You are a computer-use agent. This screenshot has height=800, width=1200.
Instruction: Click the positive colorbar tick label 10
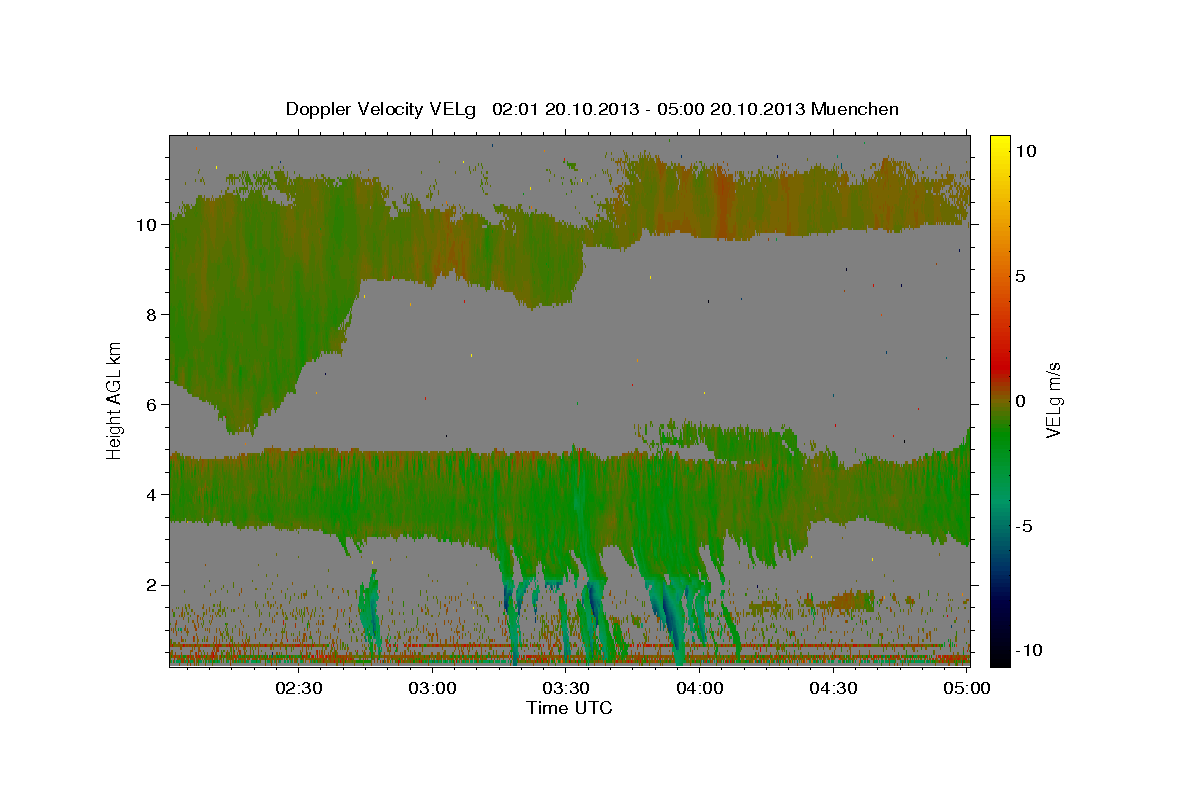pos(1026,151)
